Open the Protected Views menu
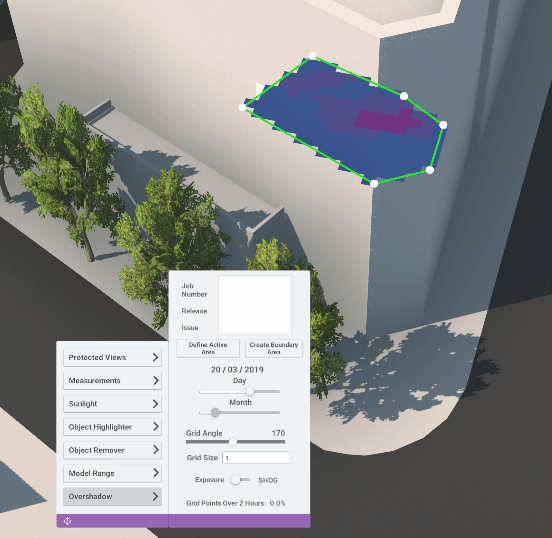The image size is (552, 538). tap(112, 357)
